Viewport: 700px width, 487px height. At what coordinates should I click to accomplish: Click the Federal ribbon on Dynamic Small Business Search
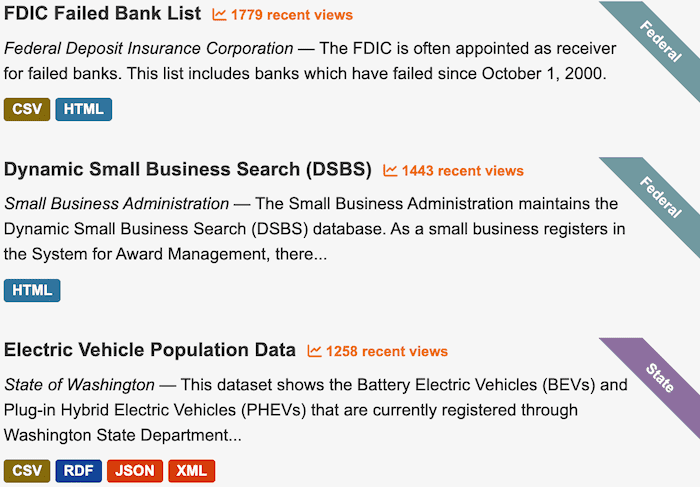(x=657, y=197)
